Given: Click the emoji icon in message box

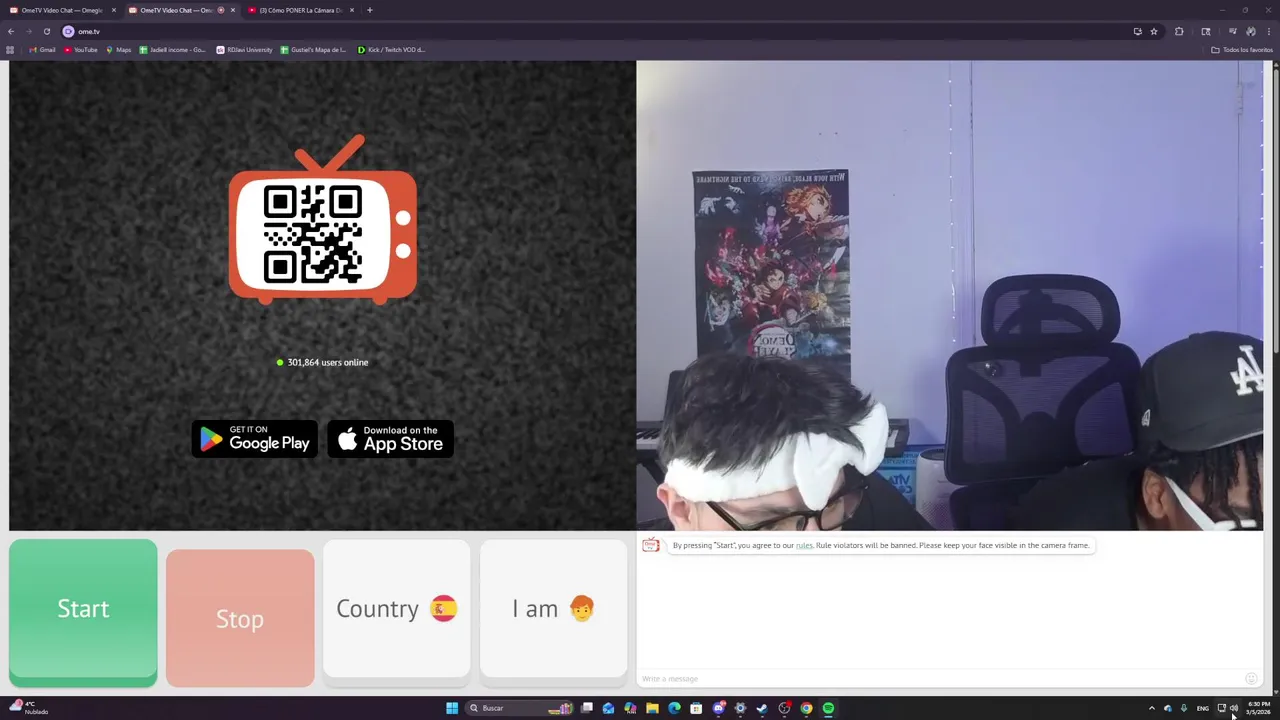Looking at the screenshot, I should [x=1250, y=679].
